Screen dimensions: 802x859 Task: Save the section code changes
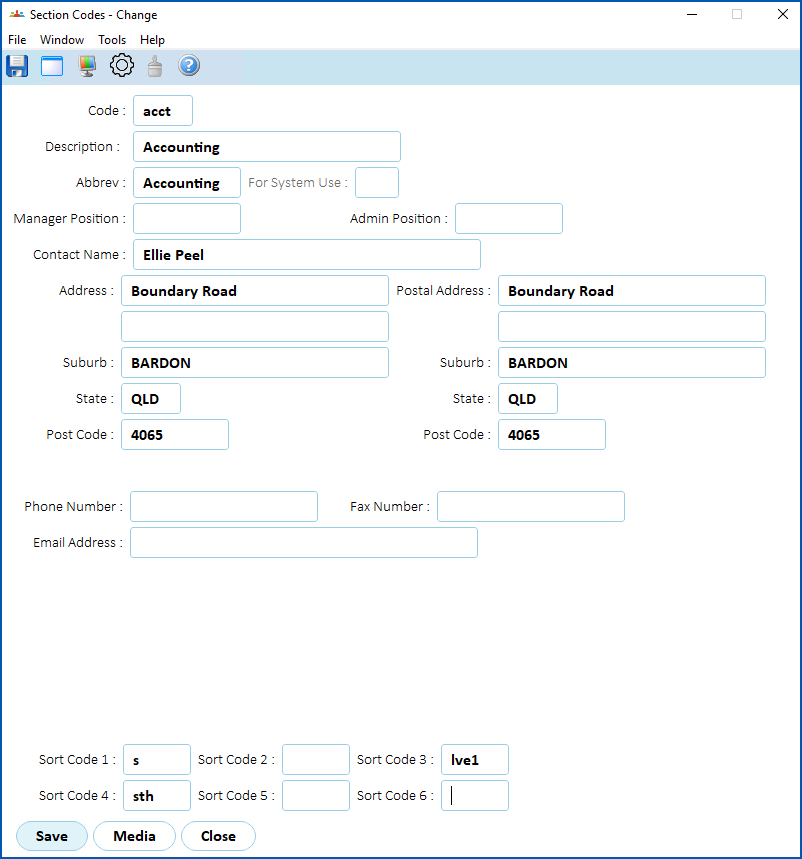click(x=52, y=836)
